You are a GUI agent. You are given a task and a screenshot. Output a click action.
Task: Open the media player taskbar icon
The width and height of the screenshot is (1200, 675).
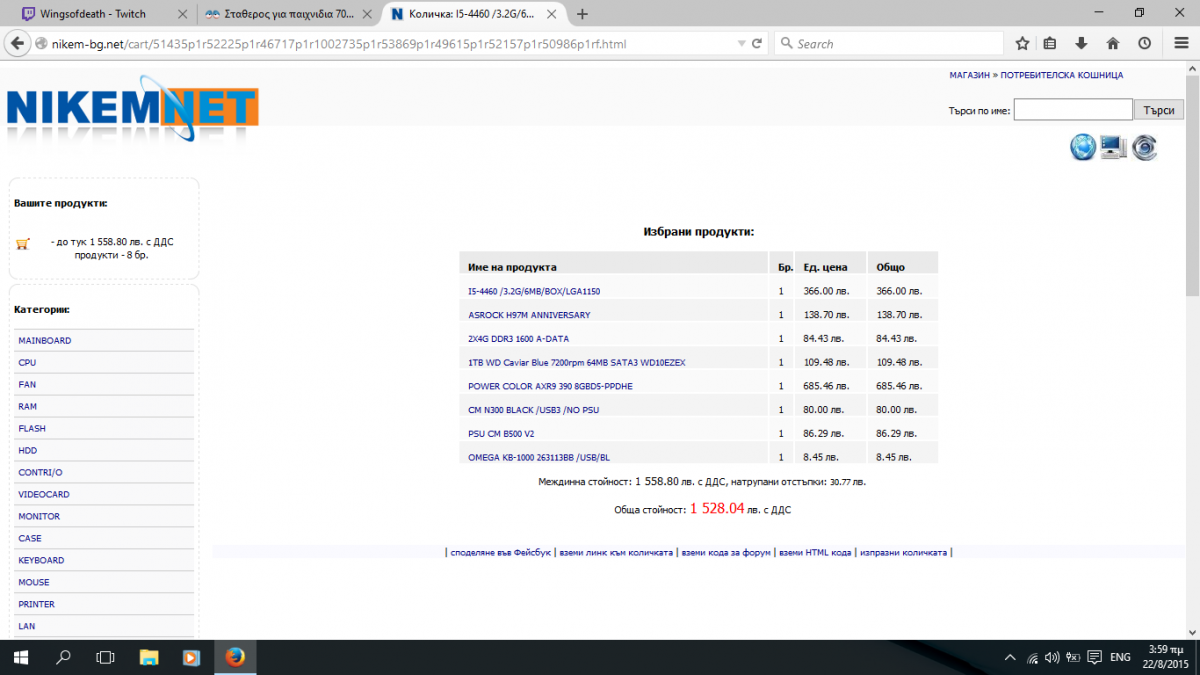(x=191, y=657)
